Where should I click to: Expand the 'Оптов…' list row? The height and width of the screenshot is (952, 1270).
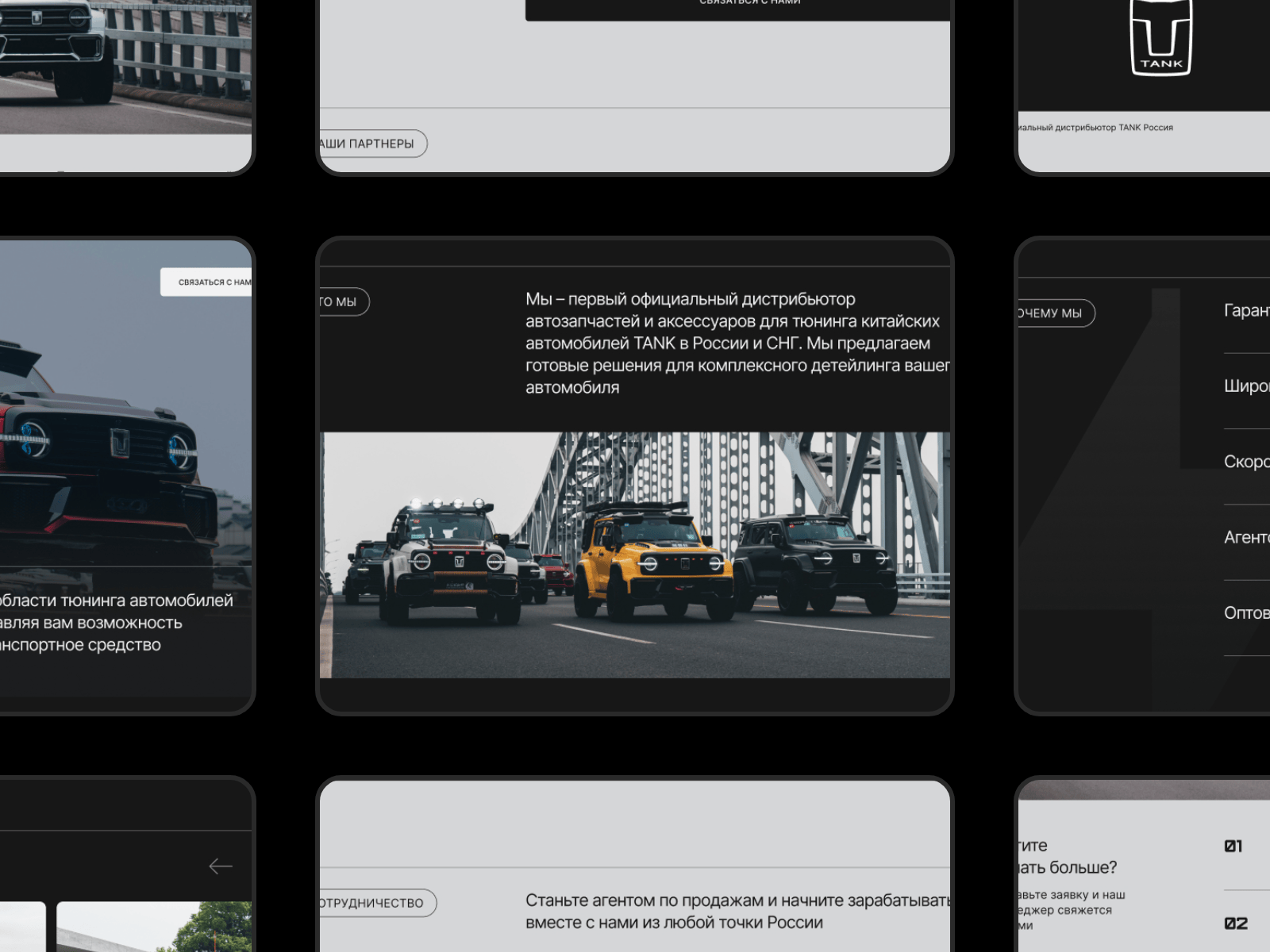1246,613
